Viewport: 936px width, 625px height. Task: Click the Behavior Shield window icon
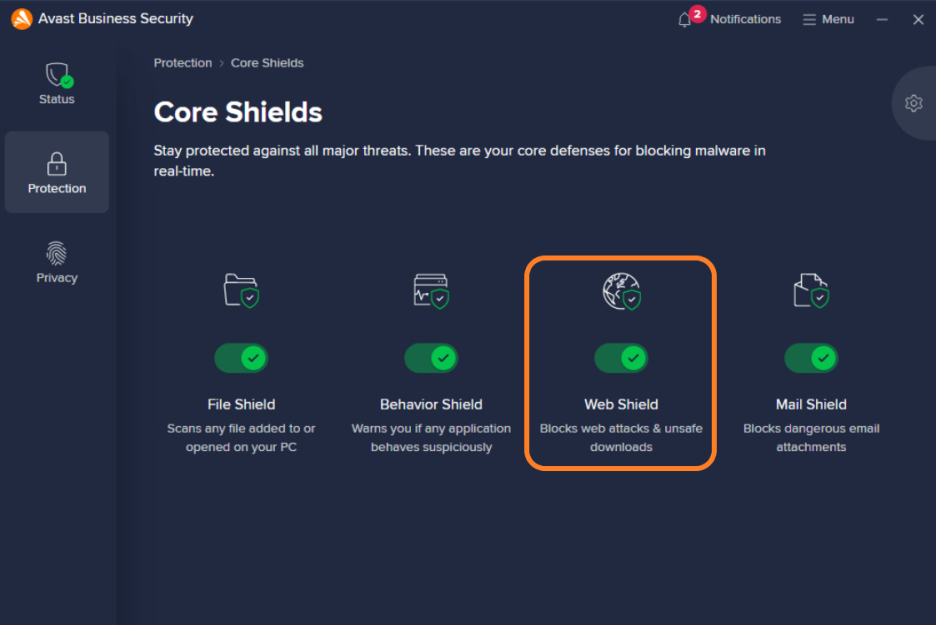(x=431, y=291)
